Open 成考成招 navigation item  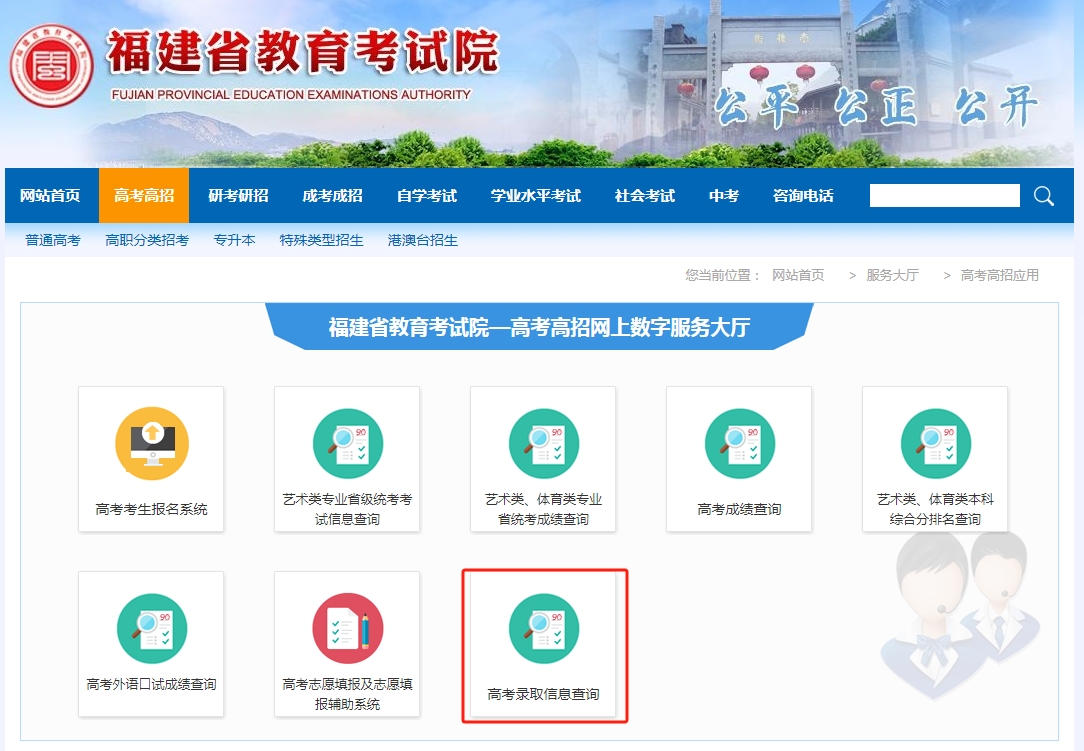[x=333, y=196]
